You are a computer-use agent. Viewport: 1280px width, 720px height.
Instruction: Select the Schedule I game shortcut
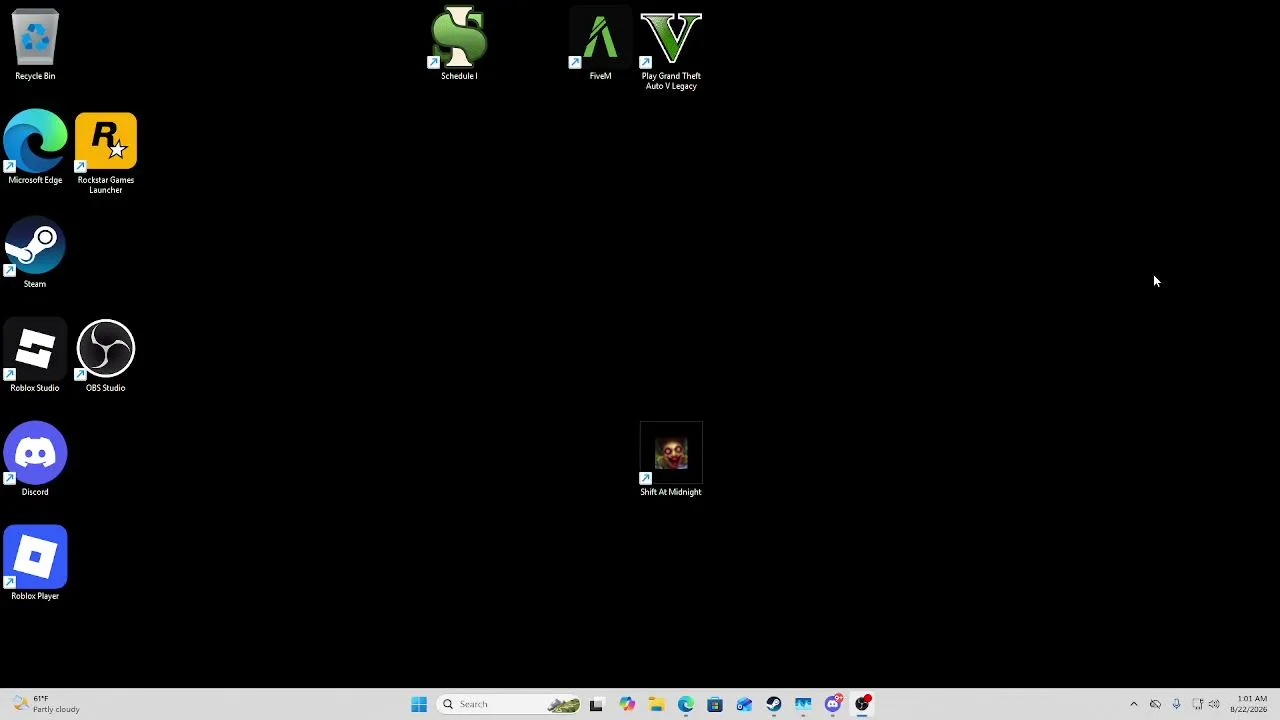click(x=459, y=44)
